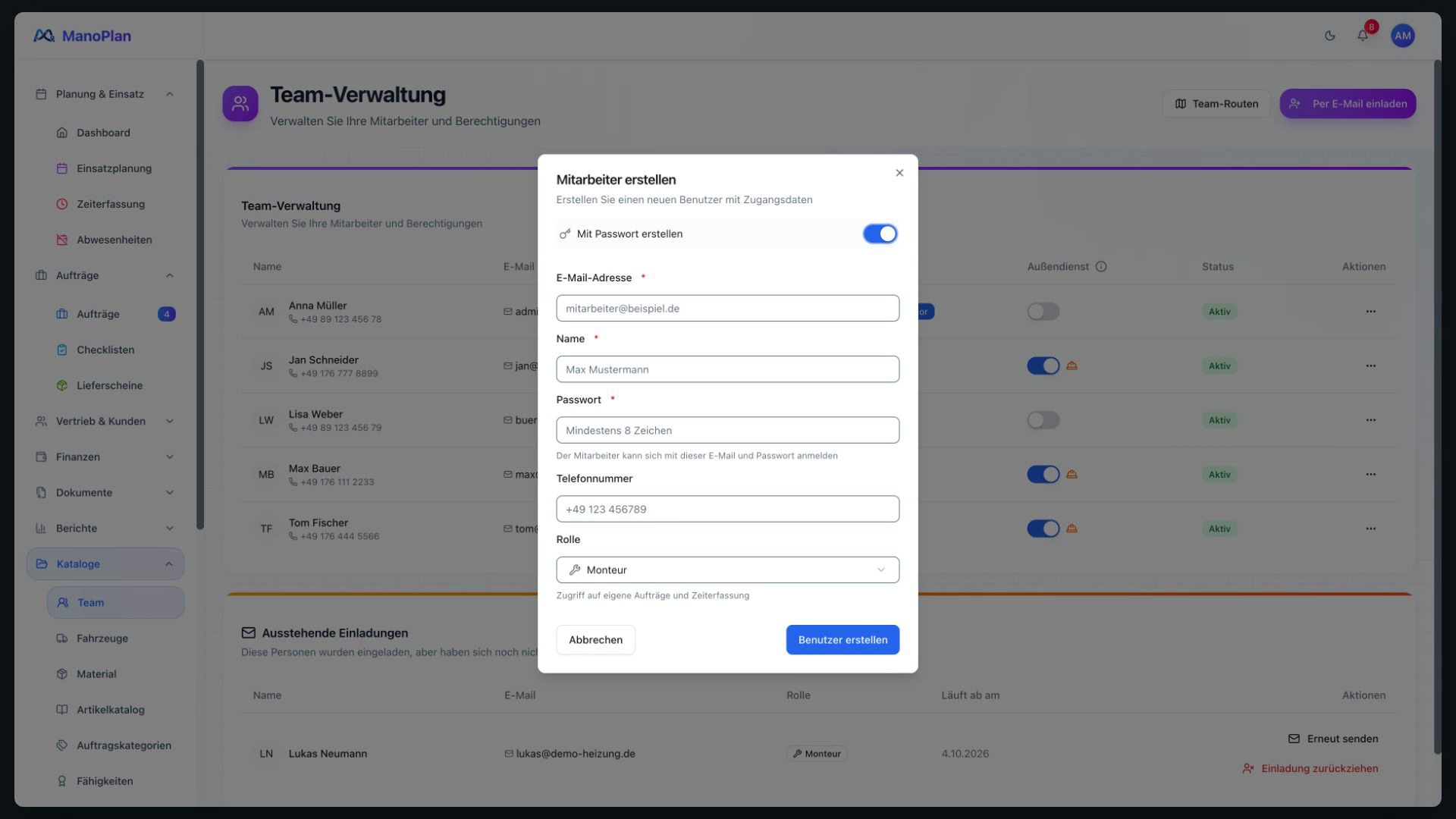Open the Rolle dropdown showing Monteur
The width and height of the screenshot is (1456, 819).
click(x=727, y=570)
